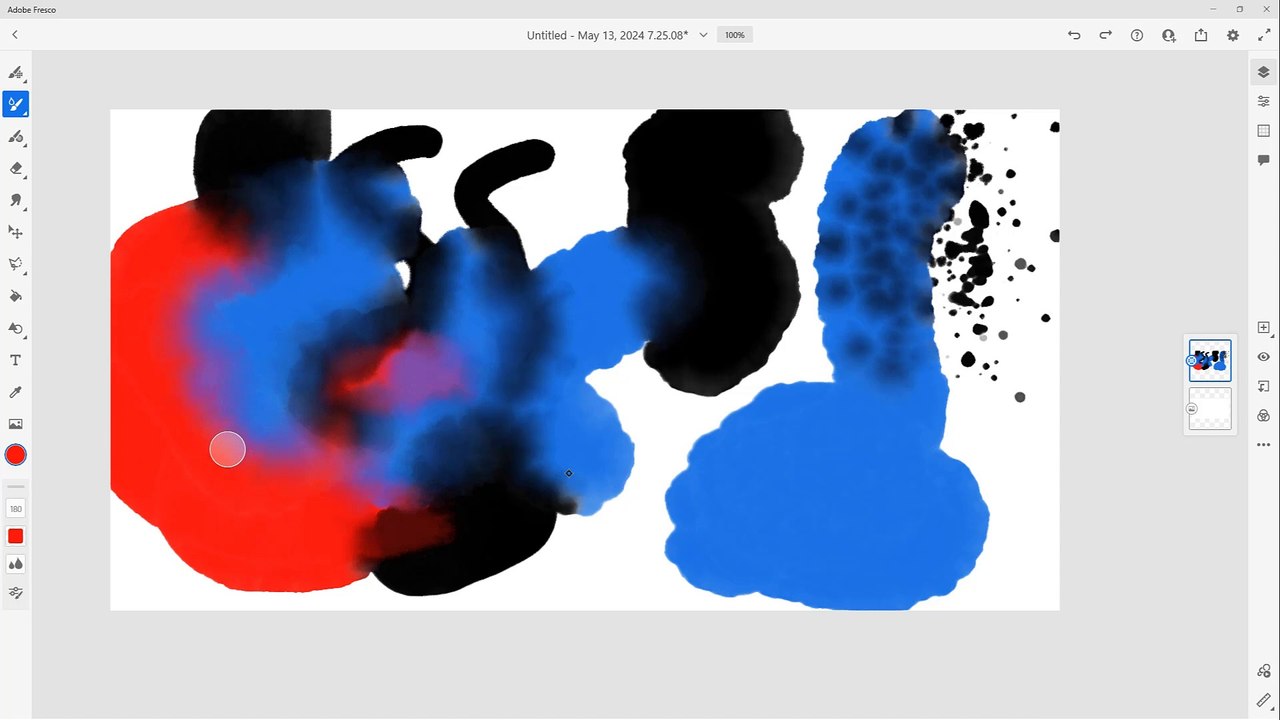Image resolution: width=1280 pixels, height=720 pixels.
Task: Open the layer mask option icon
Action: coord(1264,386)
